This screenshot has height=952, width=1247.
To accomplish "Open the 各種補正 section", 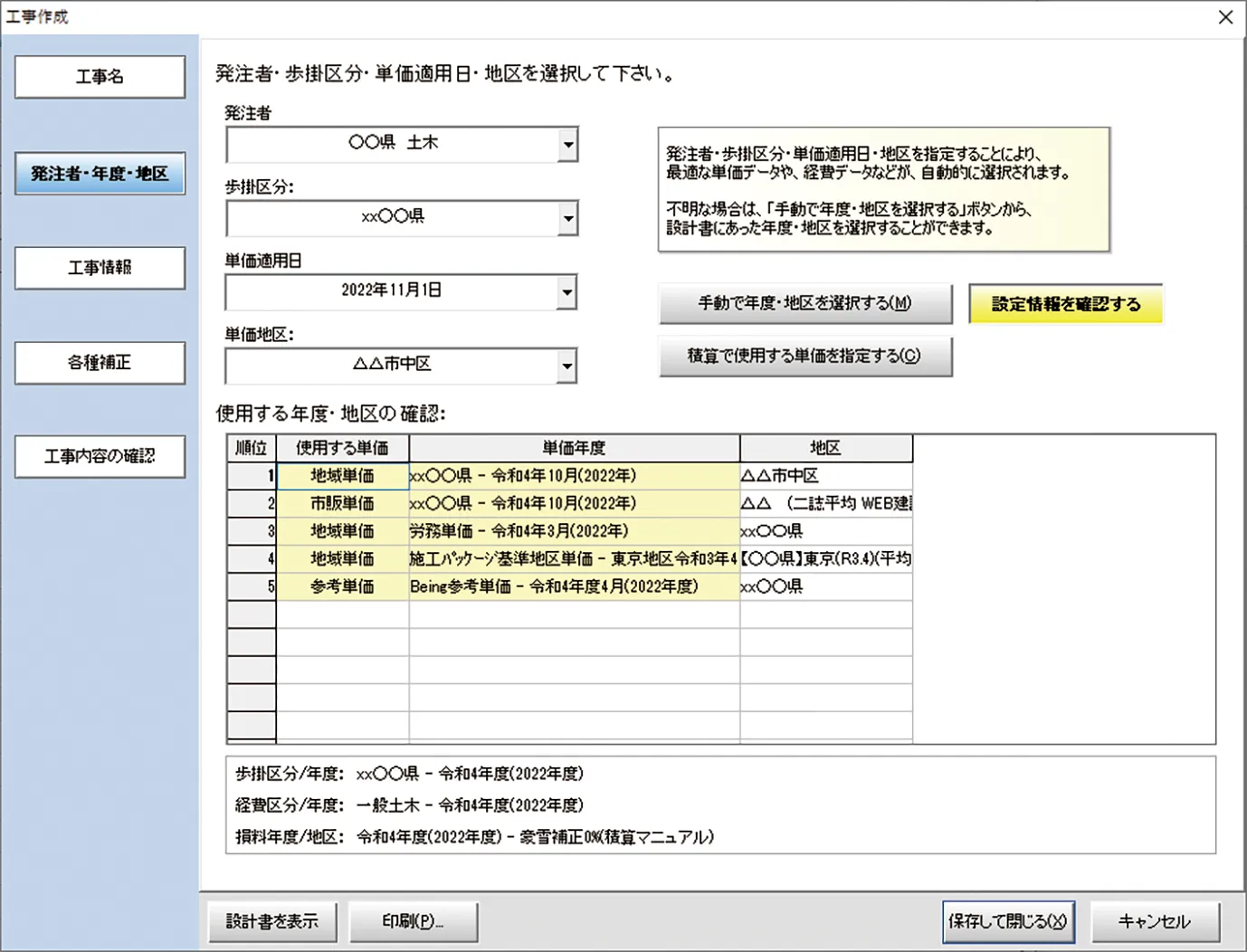I will pos(100,363).
